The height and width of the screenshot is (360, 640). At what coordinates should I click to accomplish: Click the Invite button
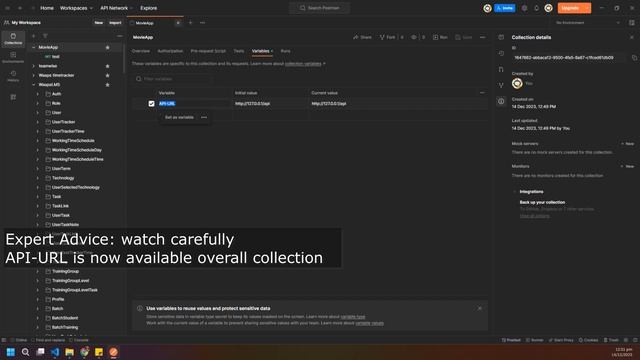tap(505, 8)
